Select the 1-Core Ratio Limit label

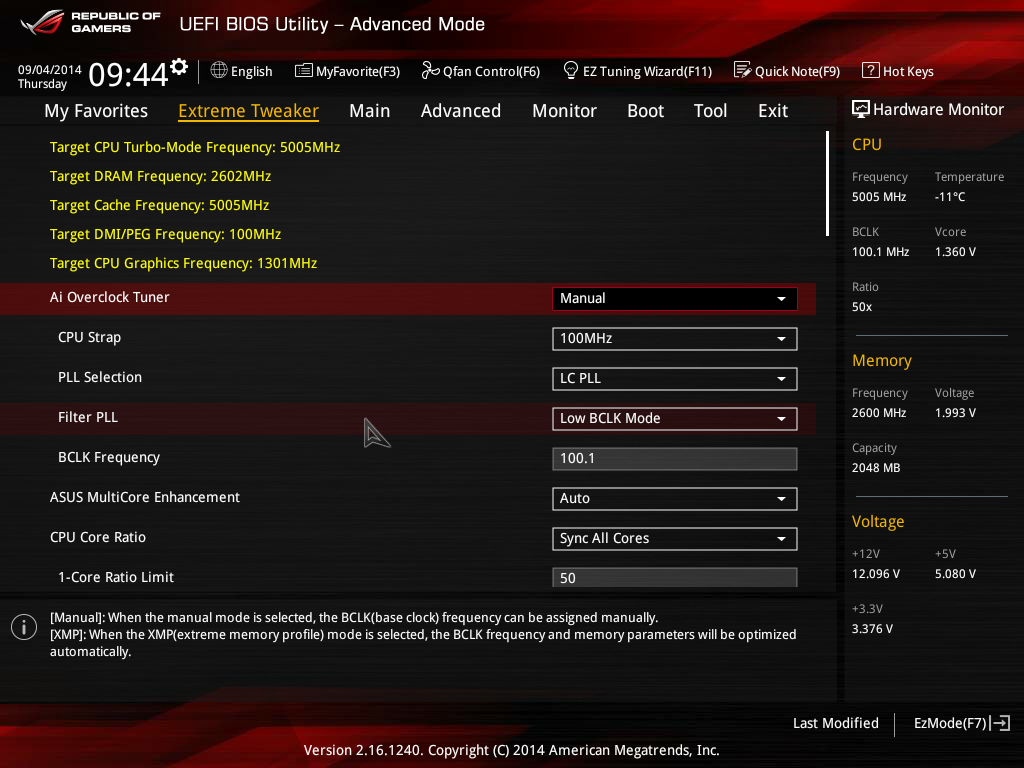tap(116, 577)
